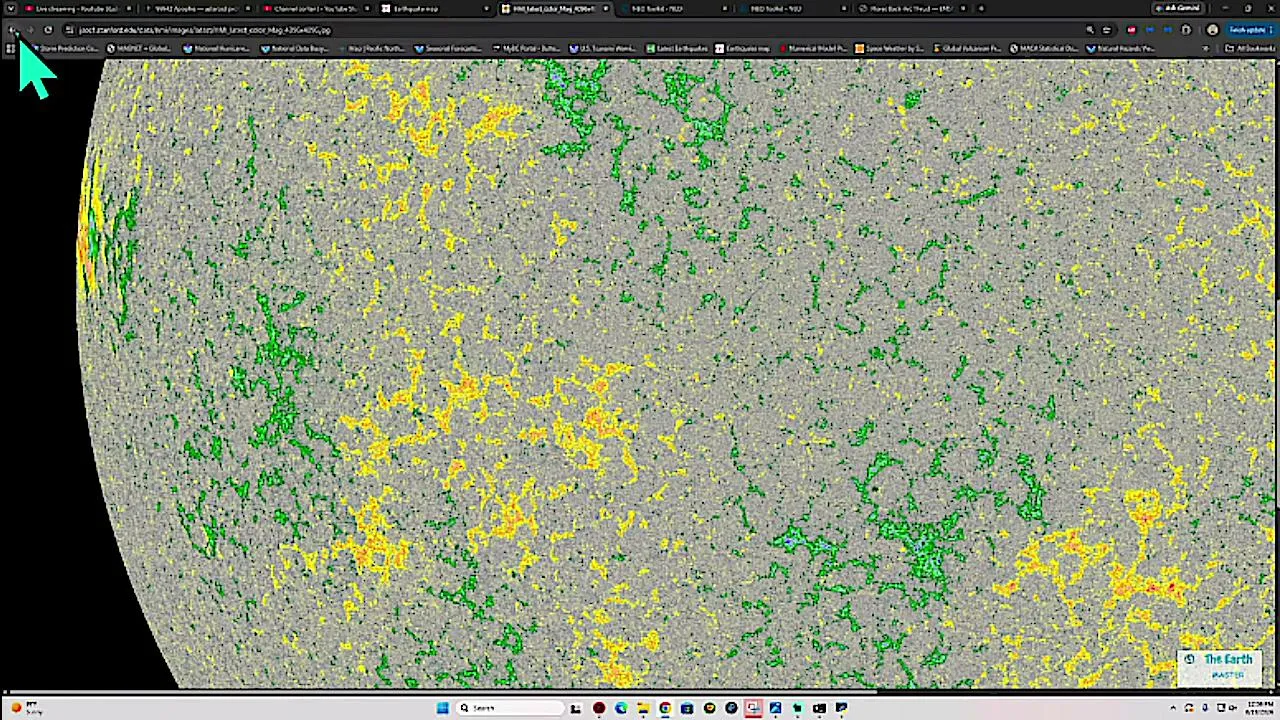This screenshot has width=1280, height=720.
Task: Close the HMI latest color Mag tab
Action: [x=606, y=9]
